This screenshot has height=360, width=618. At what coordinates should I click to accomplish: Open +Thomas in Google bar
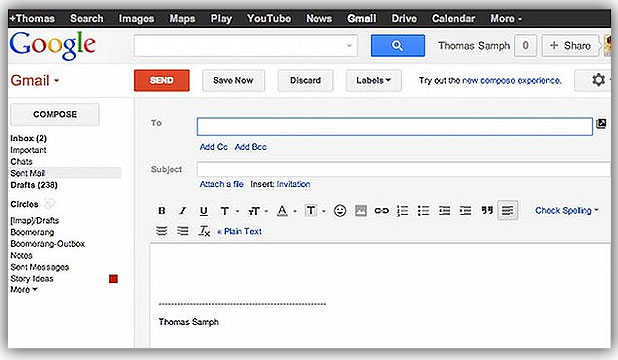click(32, 19)
